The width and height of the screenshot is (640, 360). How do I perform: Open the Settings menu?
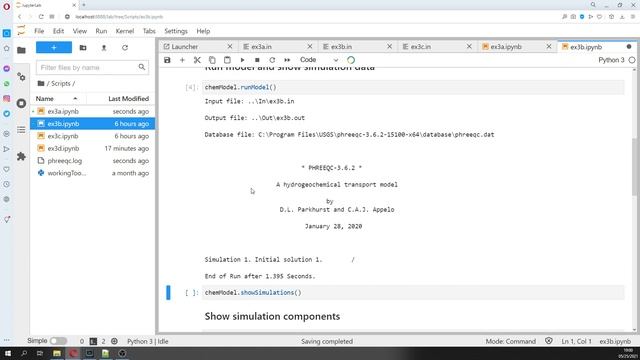pyautogui.click(x=176, y=31)
